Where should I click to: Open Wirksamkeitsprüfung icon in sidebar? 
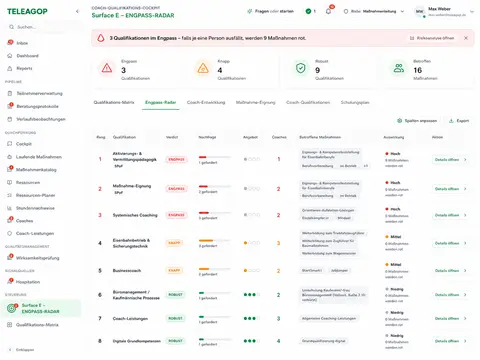[x=10, y=257]
